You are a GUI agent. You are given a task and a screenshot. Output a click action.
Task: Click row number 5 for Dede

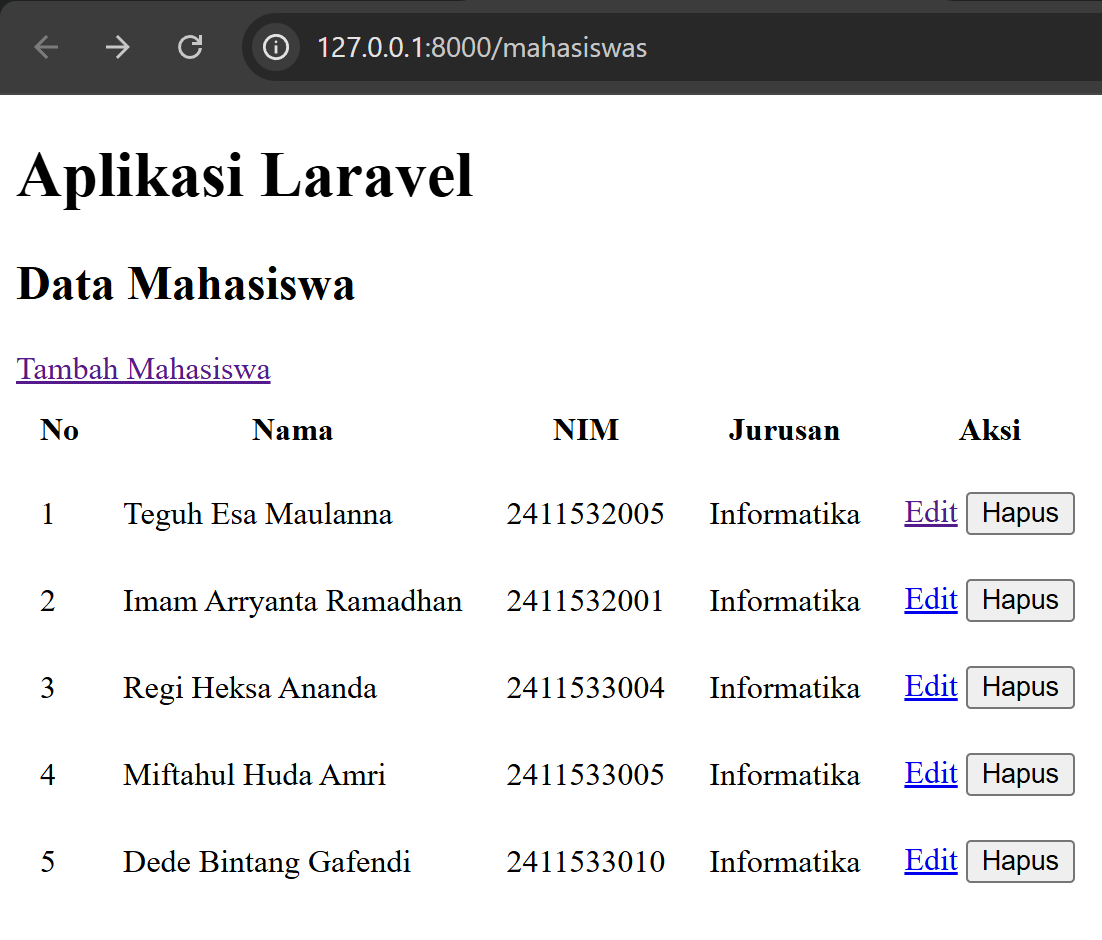pyautogui.click(x=48, y=862)
